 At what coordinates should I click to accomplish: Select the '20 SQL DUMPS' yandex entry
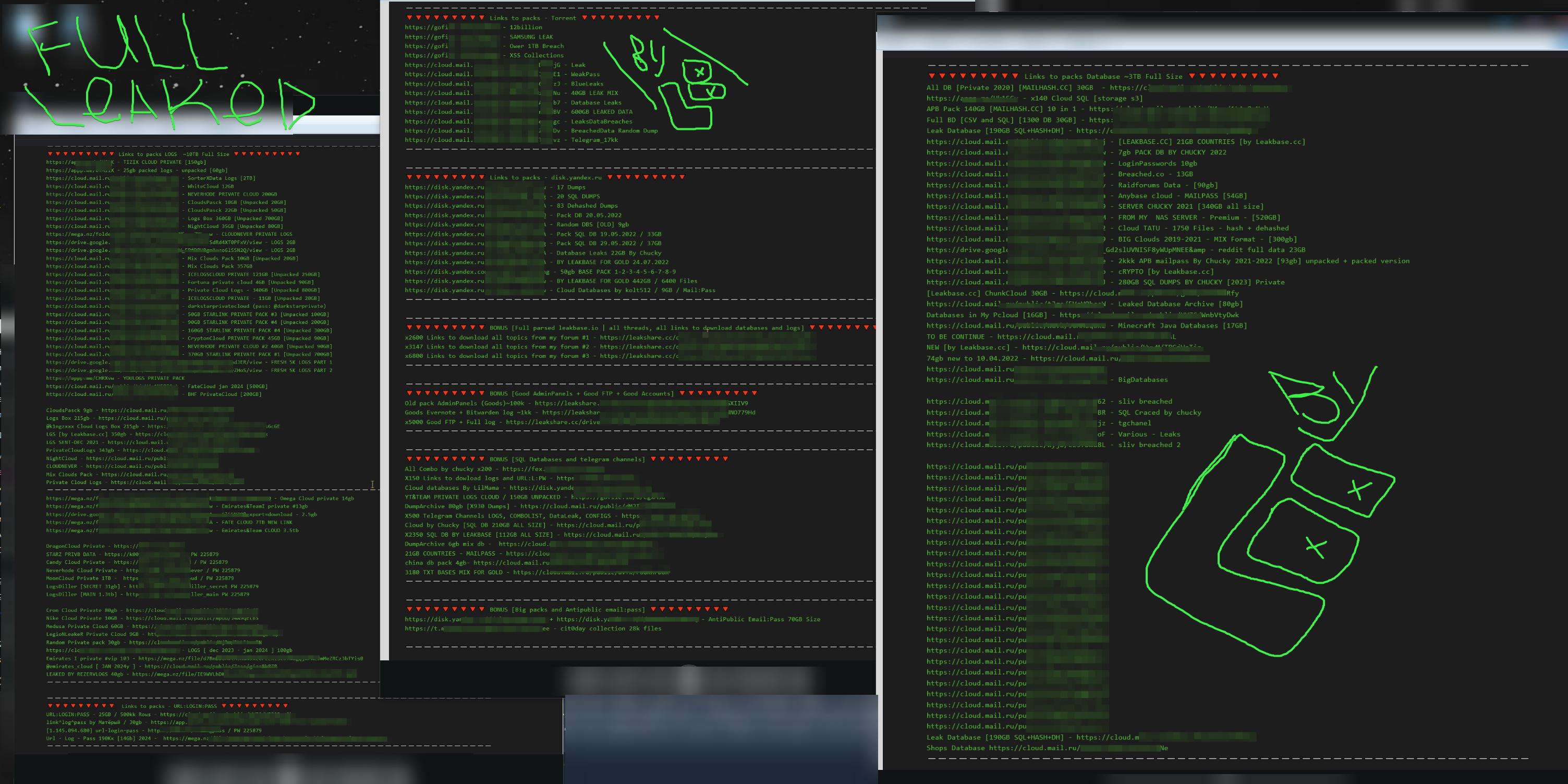click(502, 197)
